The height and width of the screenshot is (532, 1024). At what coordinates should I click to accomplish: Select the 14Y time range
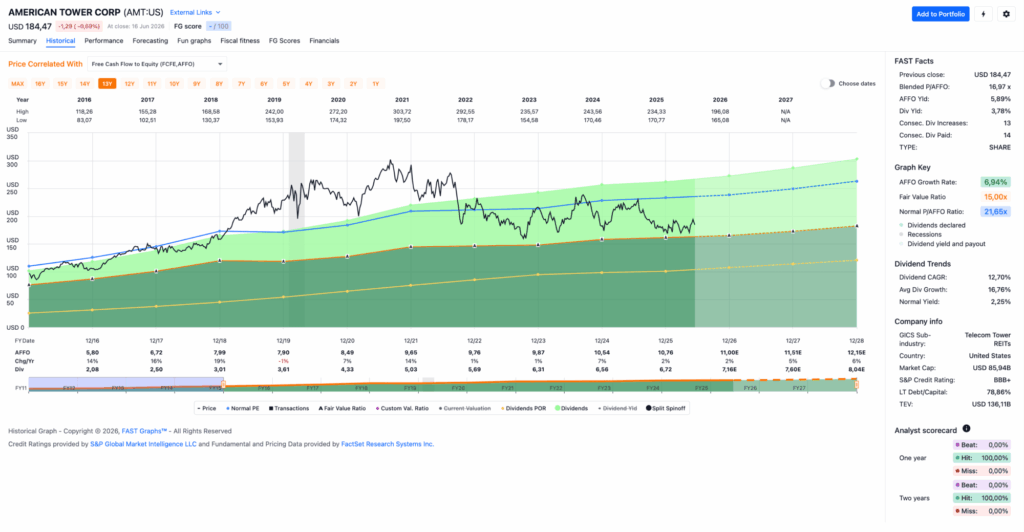[x=85, y=84]
